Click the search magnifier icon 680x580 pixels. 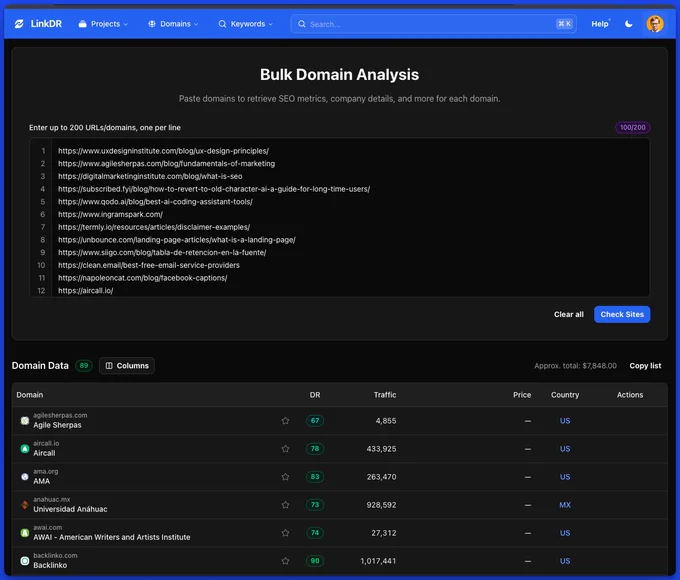[x=301, y=24]
